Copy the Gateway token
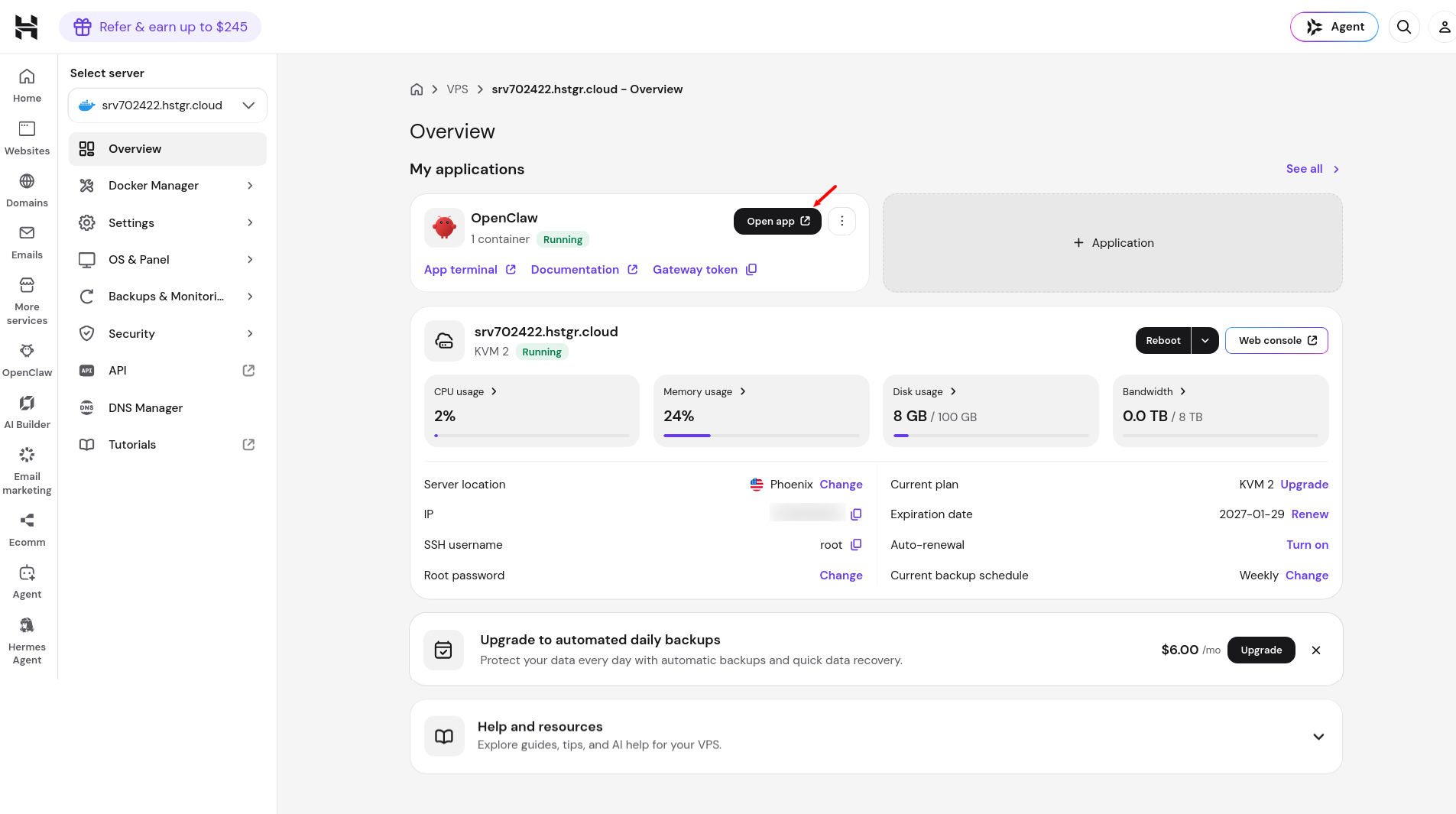The width and height of the screenshot is (1456, 814). 751,270
